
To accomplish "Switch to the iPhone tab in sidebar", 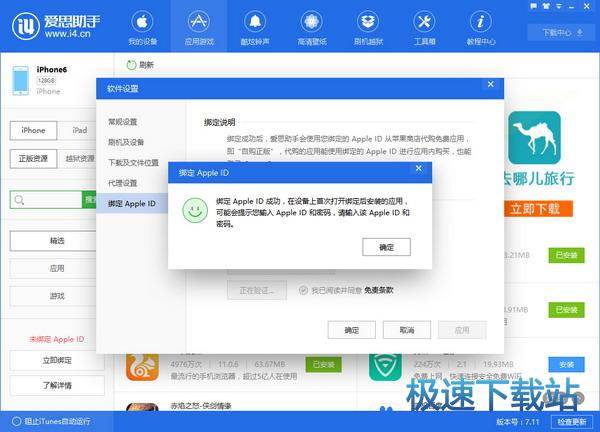I will click(33, 130).
